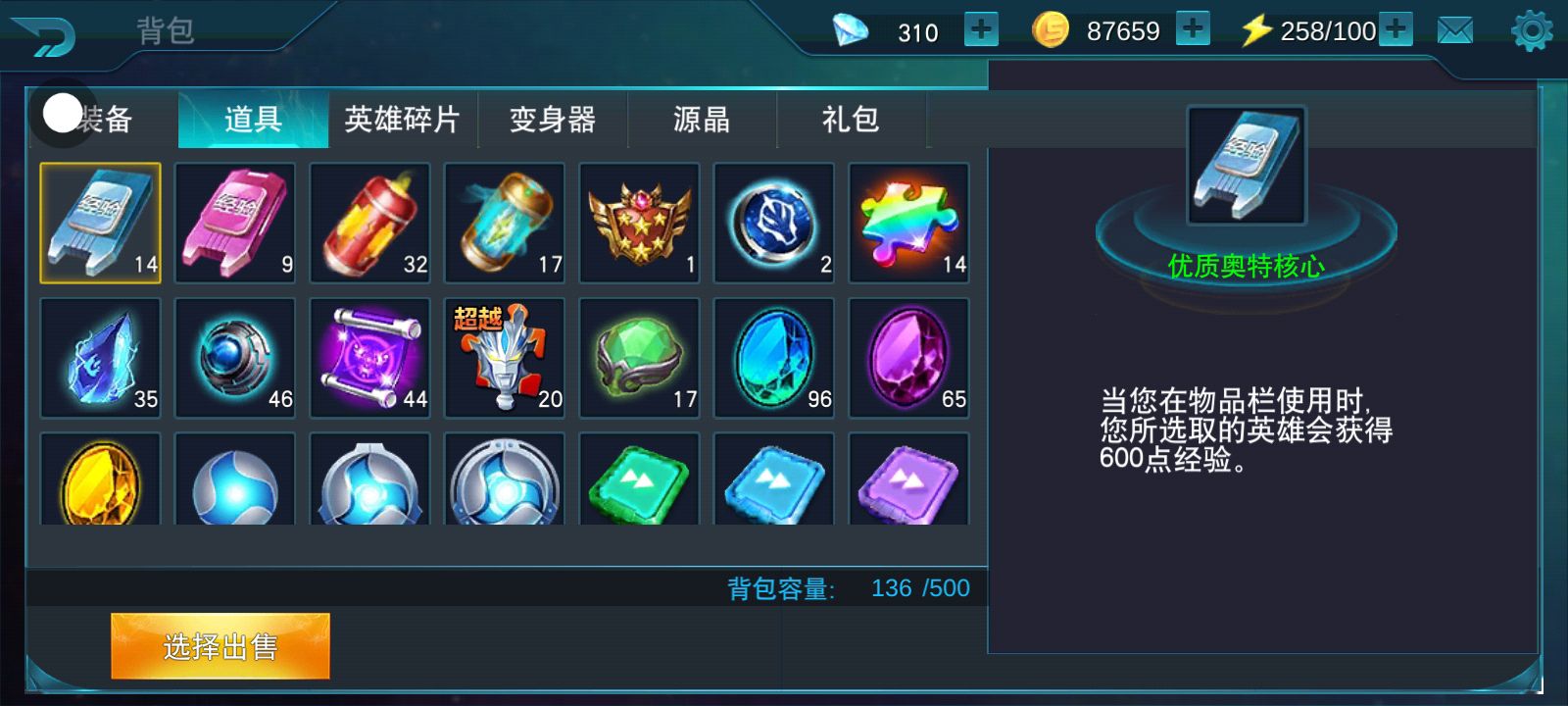1568x706 pixels.
Task: Choose the rainbow puzzle piece item
Action: pyautogui.click(x=908, y=224)
